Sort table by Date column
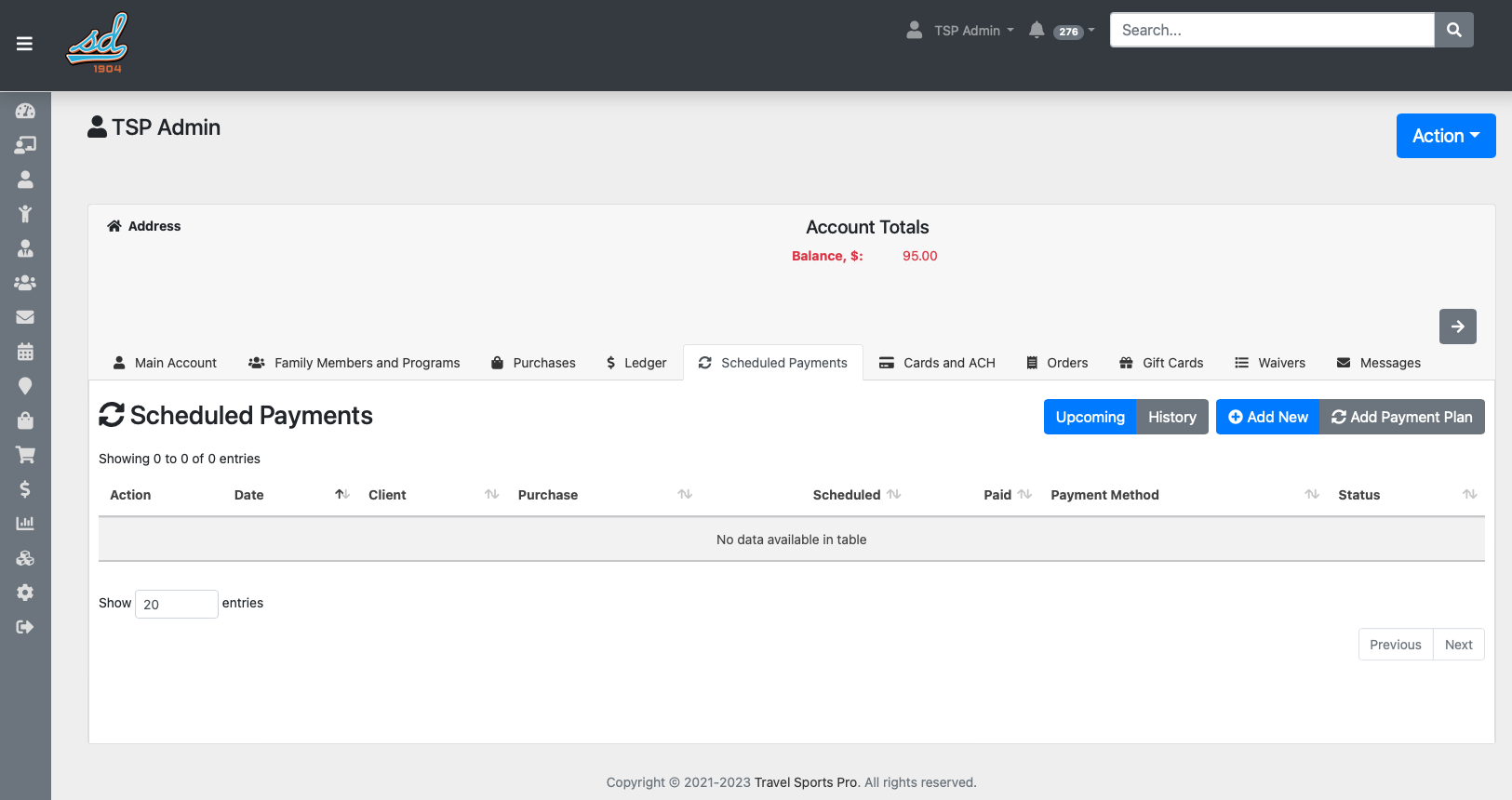Image resolution: width=1512 pixels, height=800 pixels. click(x=290, y=495)
